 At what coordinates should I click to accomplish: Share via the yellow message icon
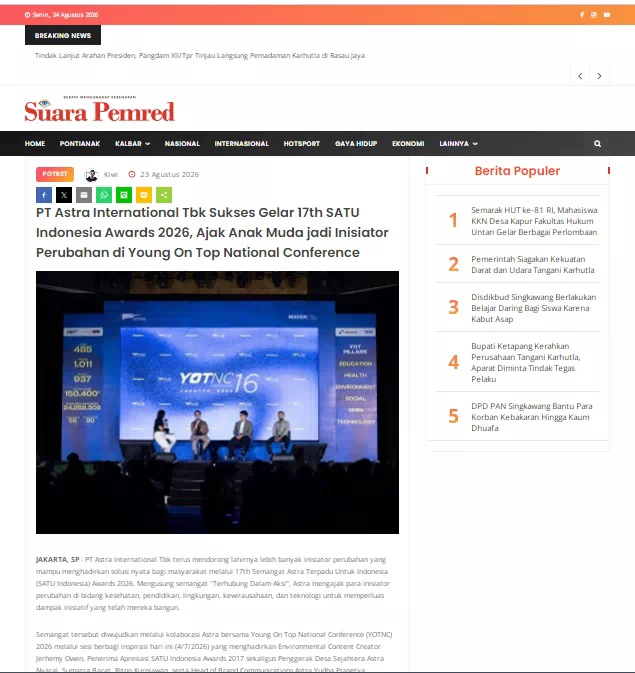pos(144,195)
